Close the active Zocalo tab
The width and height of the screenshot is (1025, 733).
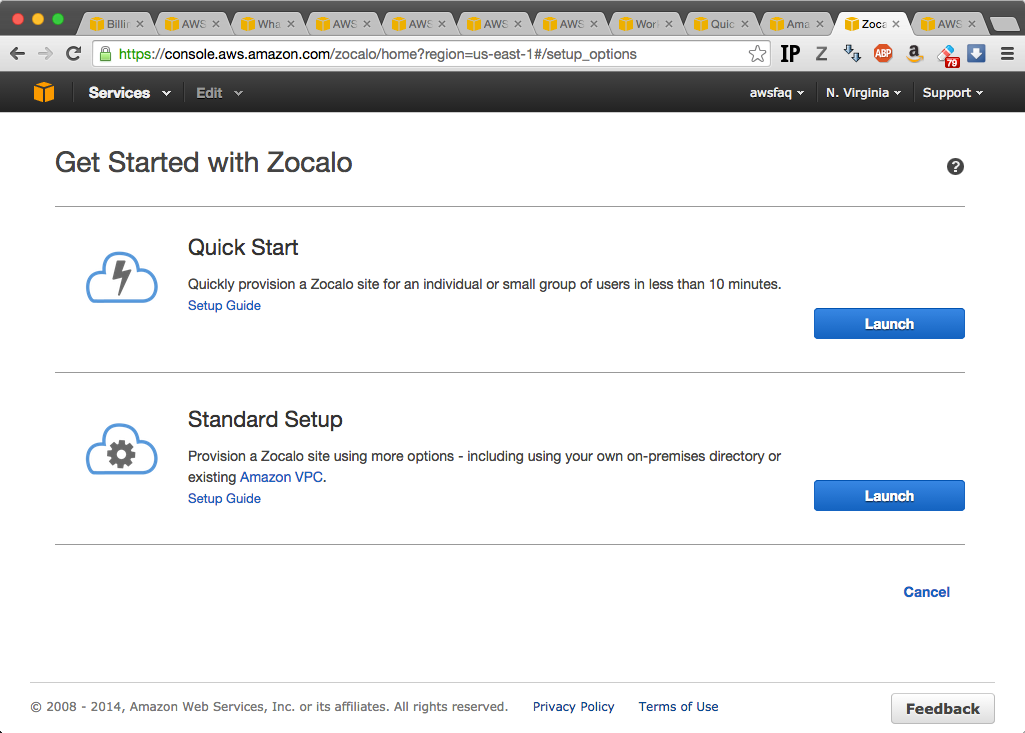click(896, 24)
